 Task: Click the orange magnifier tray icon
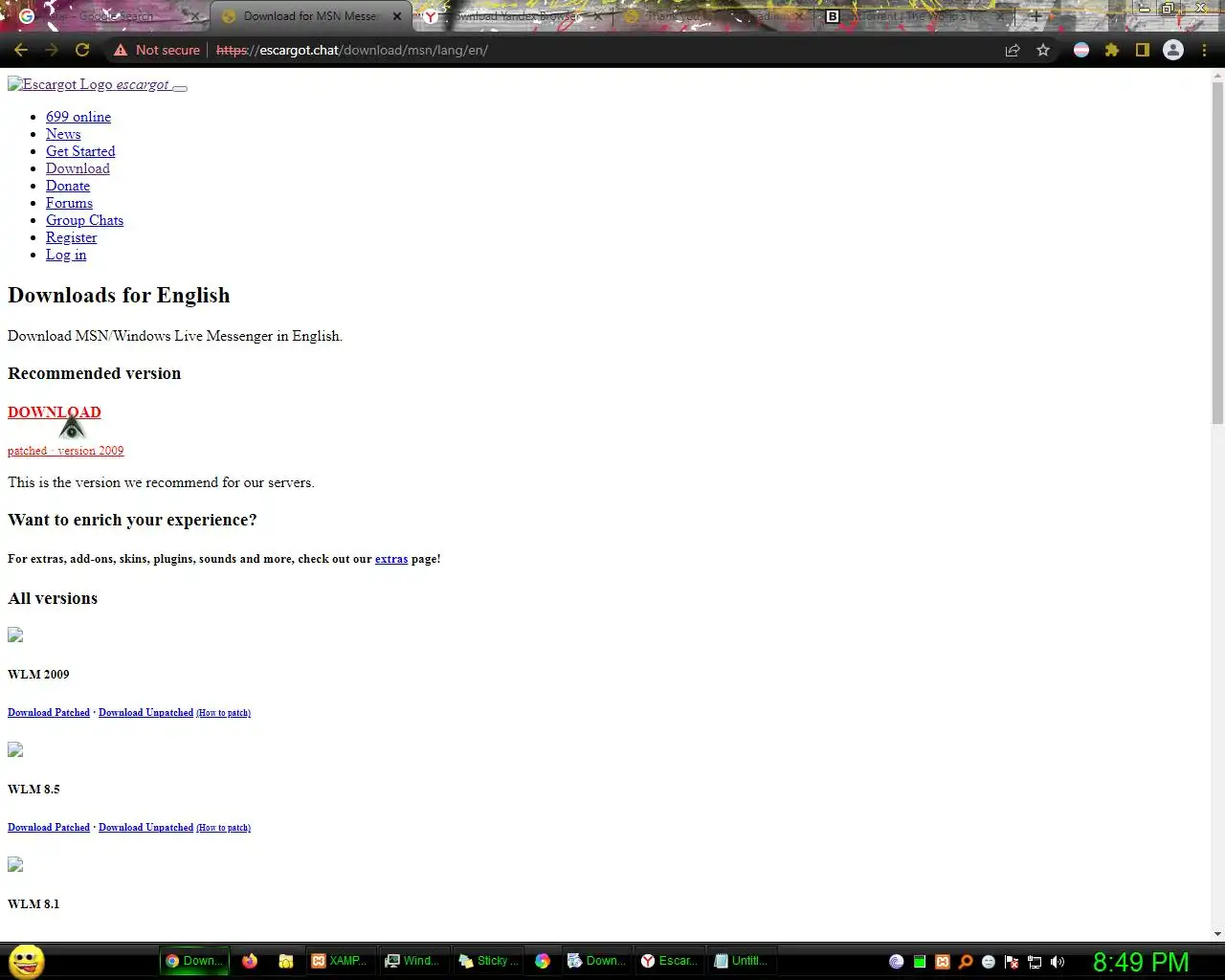(966, 962)
